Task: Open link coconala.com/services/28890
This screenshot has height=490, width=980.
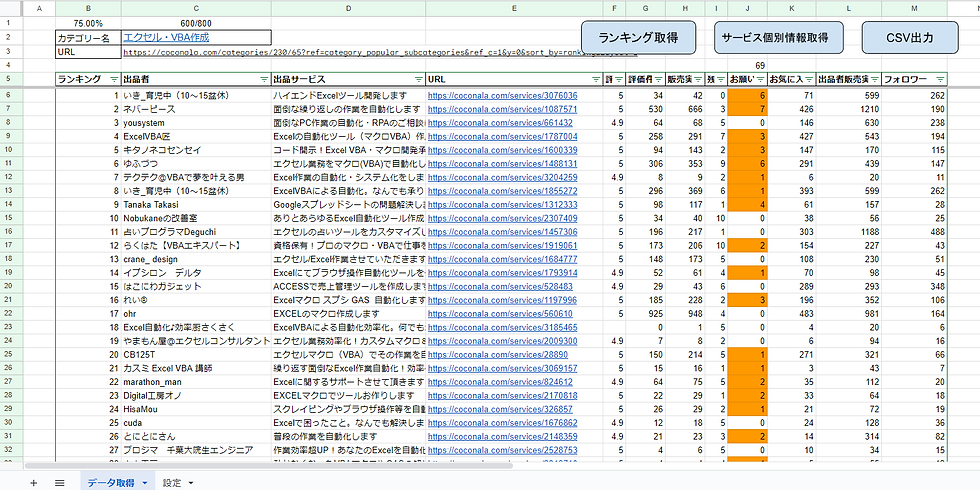Action: [x=498, y=354]
